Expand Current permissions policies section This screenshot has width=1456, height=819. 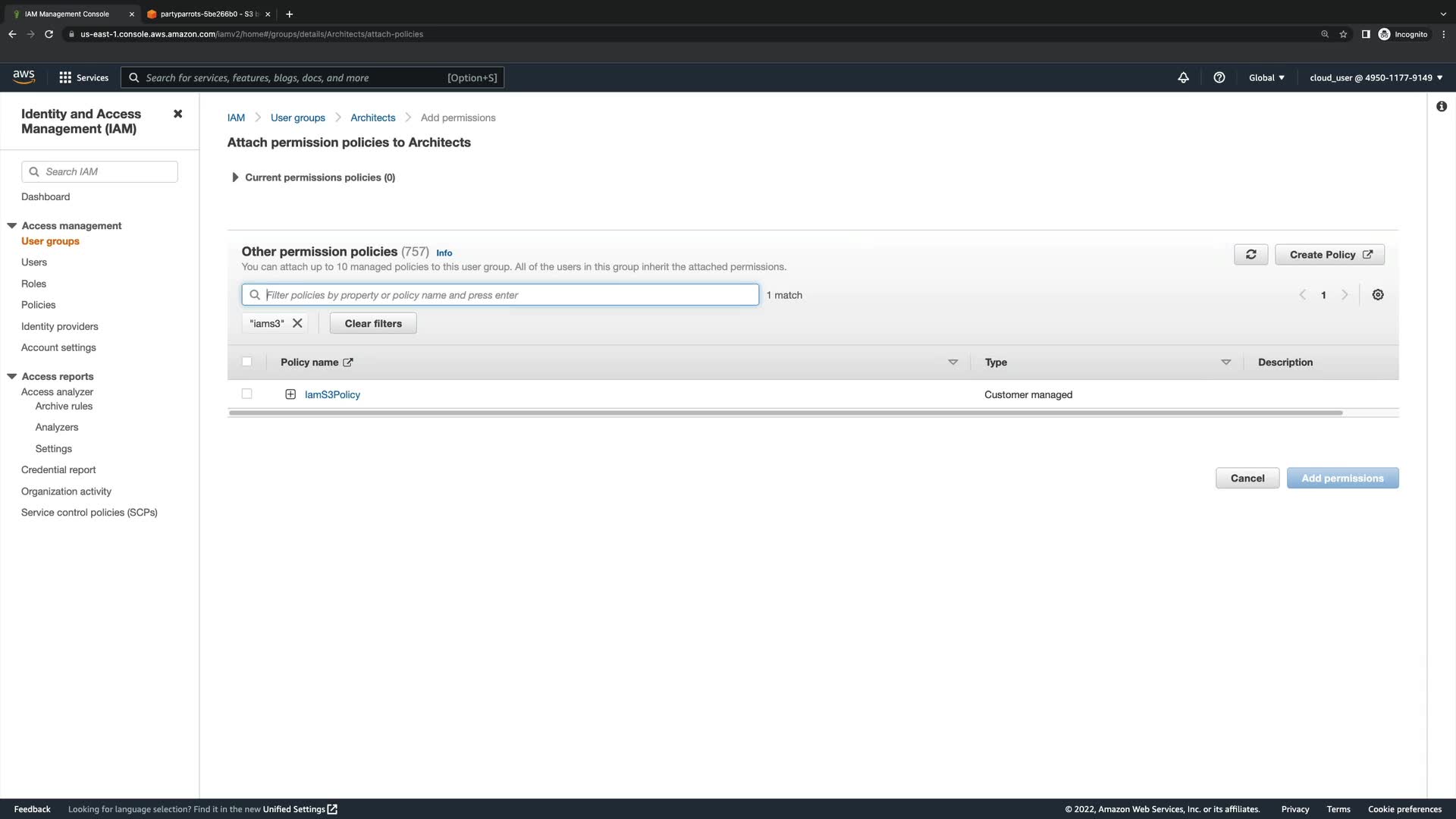click(235, 177)
